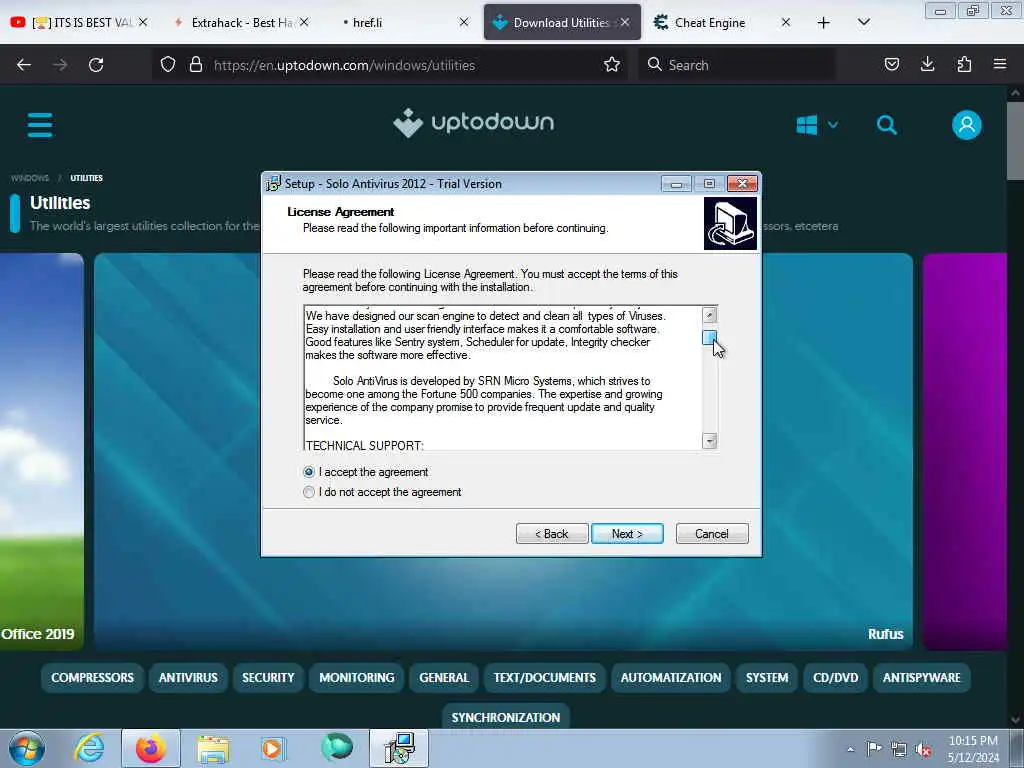Reload the current page
Screen dimensions: 1024x768
96,65
